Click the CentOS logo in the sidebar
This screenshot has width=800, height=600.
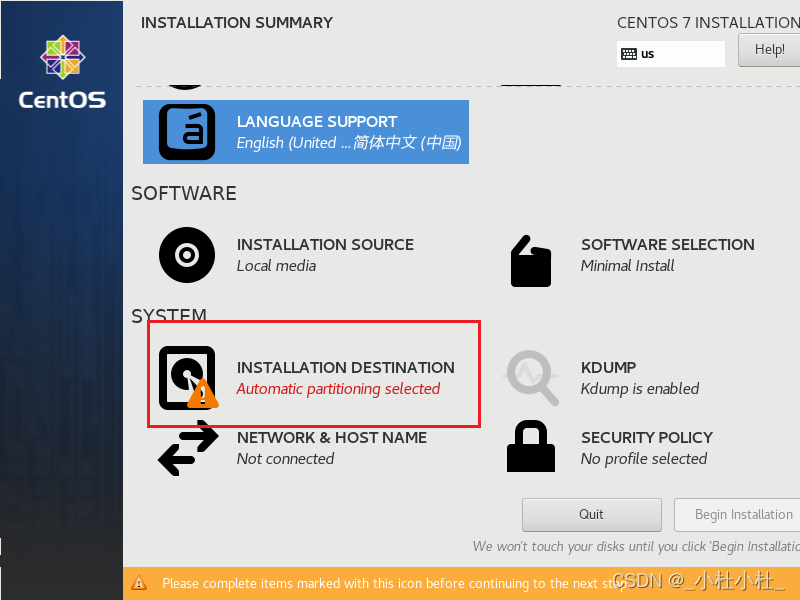click(62, 72)
